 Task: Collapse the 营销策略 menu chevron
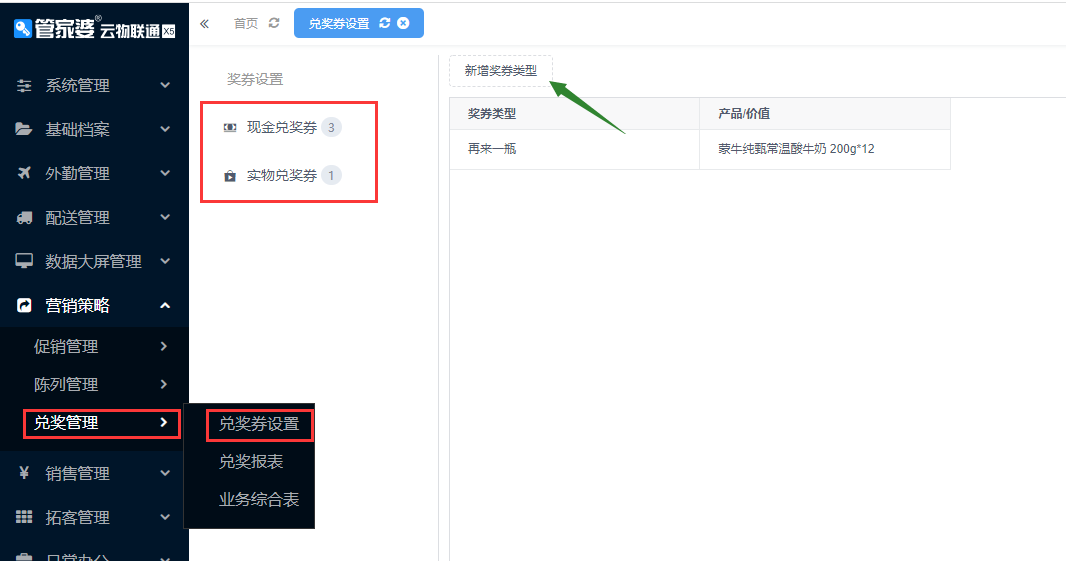(165, 306)
